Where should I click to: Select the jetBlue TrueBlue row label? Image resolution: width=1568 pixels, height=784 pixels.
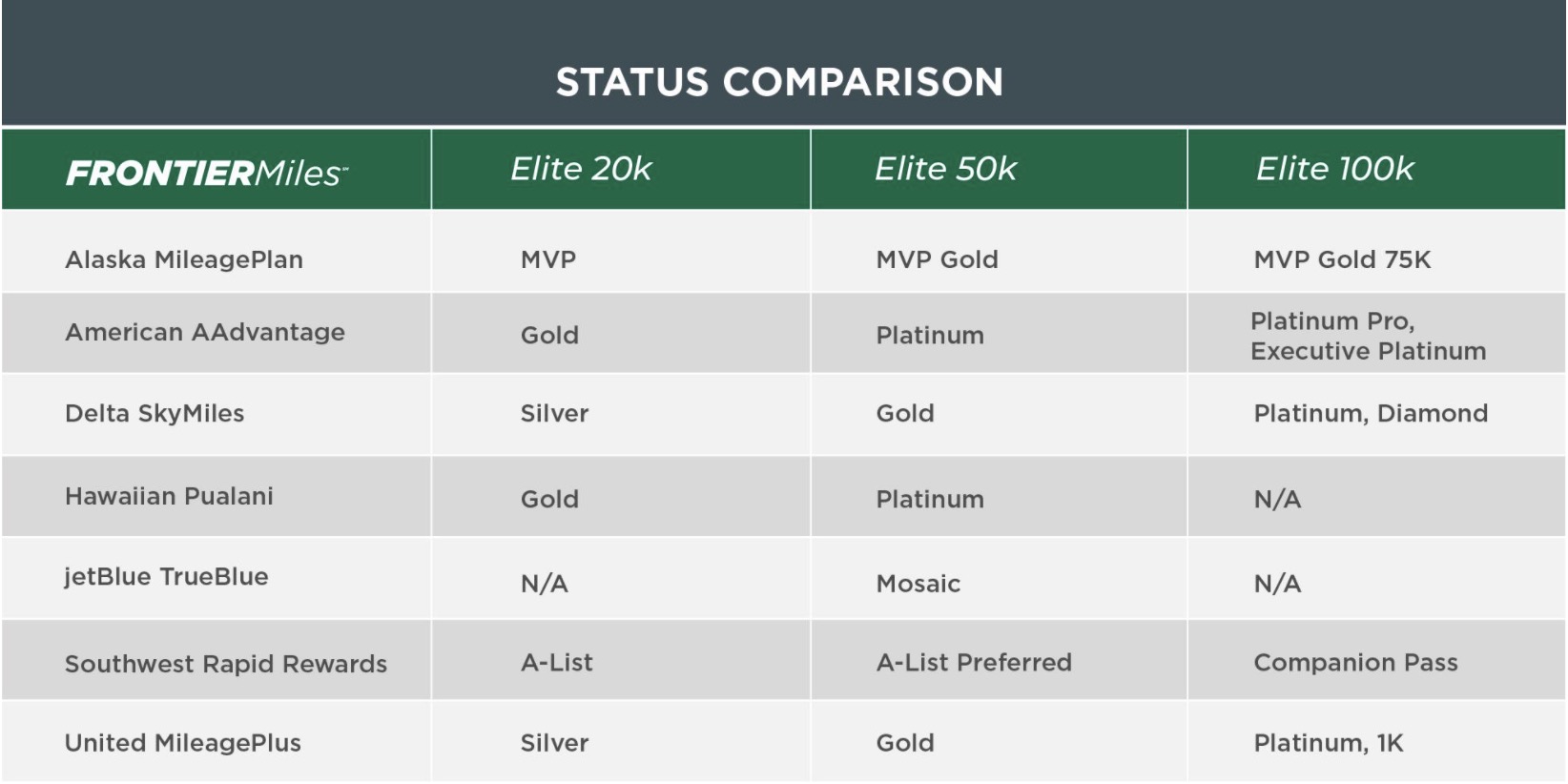pyautogui.click(x=166, y=576)
